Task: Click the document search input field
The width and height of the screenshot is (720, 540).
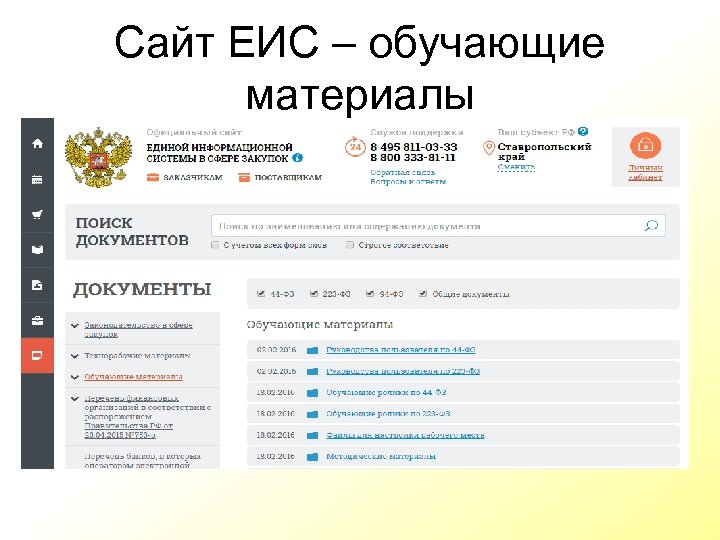Action: point(438,225)
